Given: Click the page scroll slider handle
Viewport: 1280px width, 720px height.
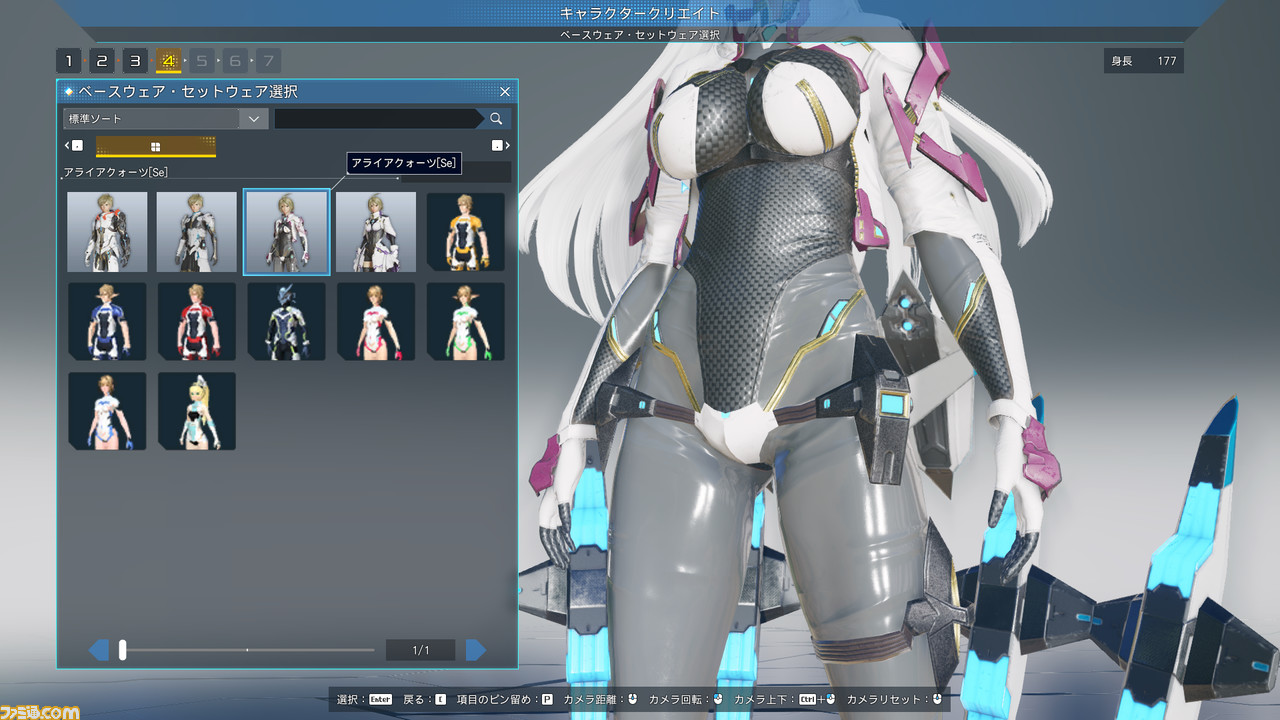Looking at the screenshot, I should coord(122,650).
